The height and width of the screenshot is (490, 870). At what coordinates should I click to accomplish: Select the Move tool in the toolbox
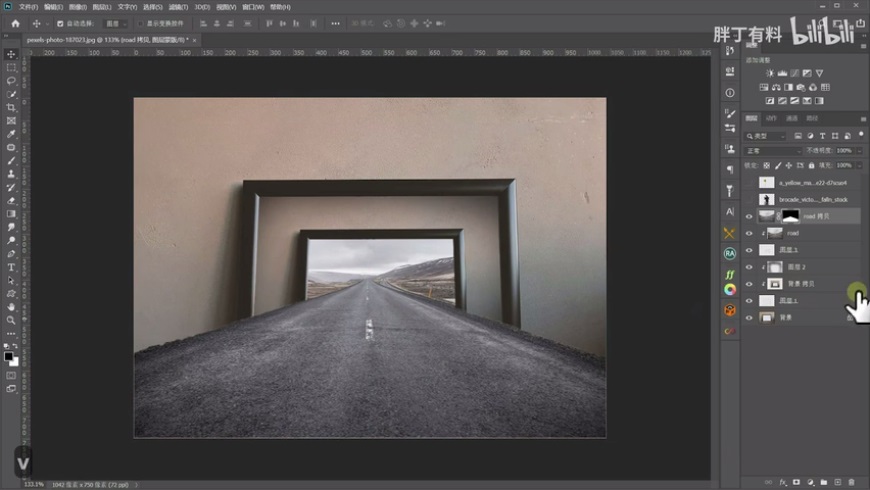coord(12,54)
